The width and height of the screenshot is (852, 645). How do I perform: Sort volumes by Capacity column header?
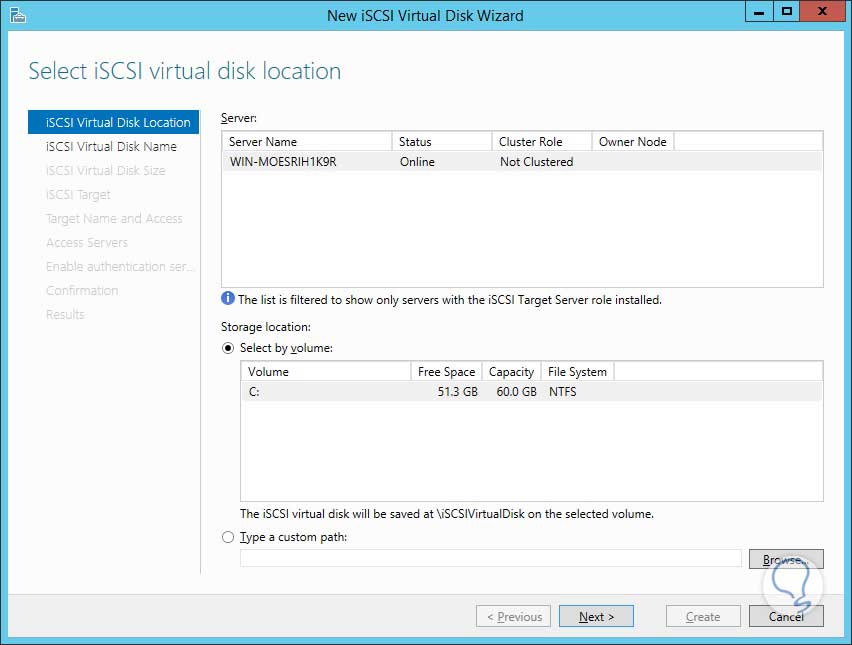coord(511,372)
